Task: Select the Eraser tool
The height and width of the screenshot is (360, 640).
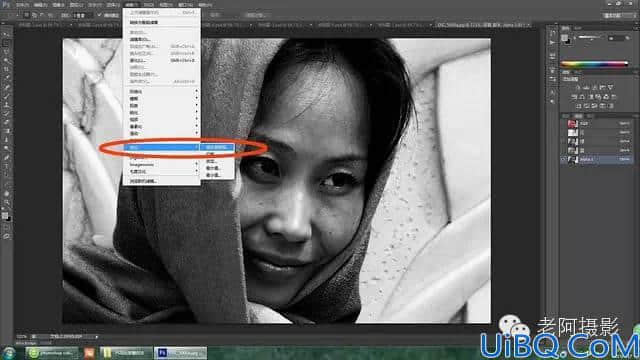Action: 6,122
